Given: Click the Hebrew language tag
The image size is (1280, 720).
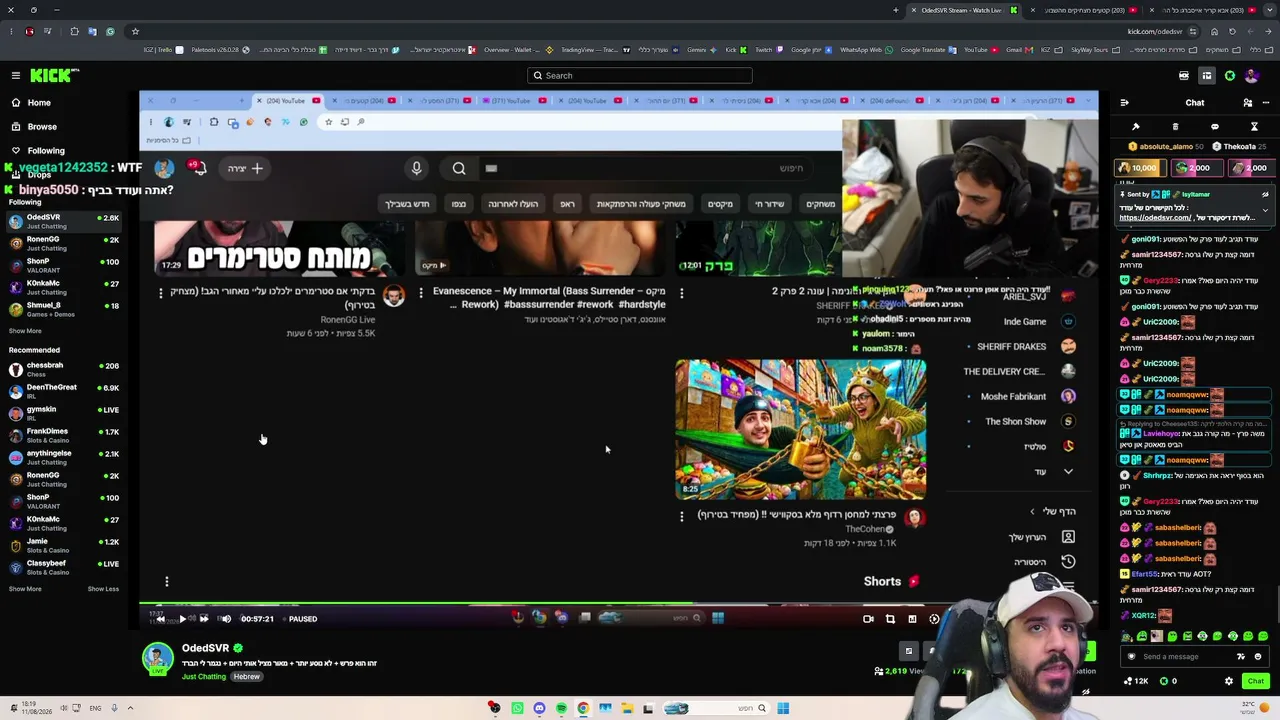Looking at the screenshot, I should tap(247, 677).
